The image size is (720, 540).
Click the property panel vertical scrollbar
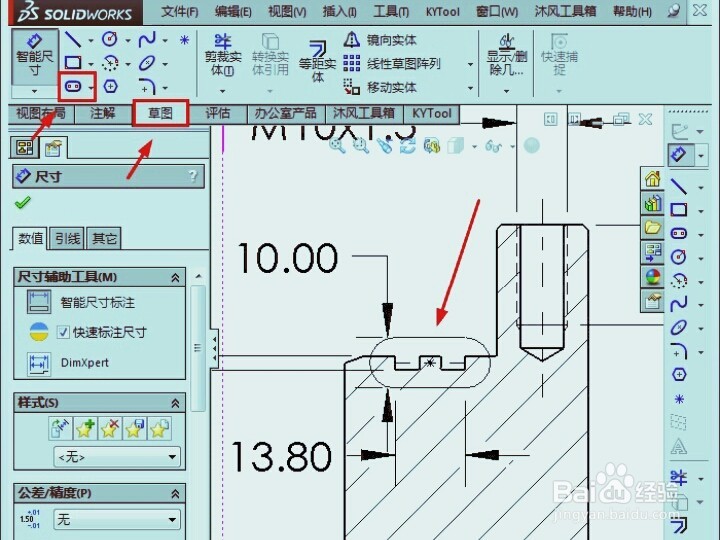point(198,348)
